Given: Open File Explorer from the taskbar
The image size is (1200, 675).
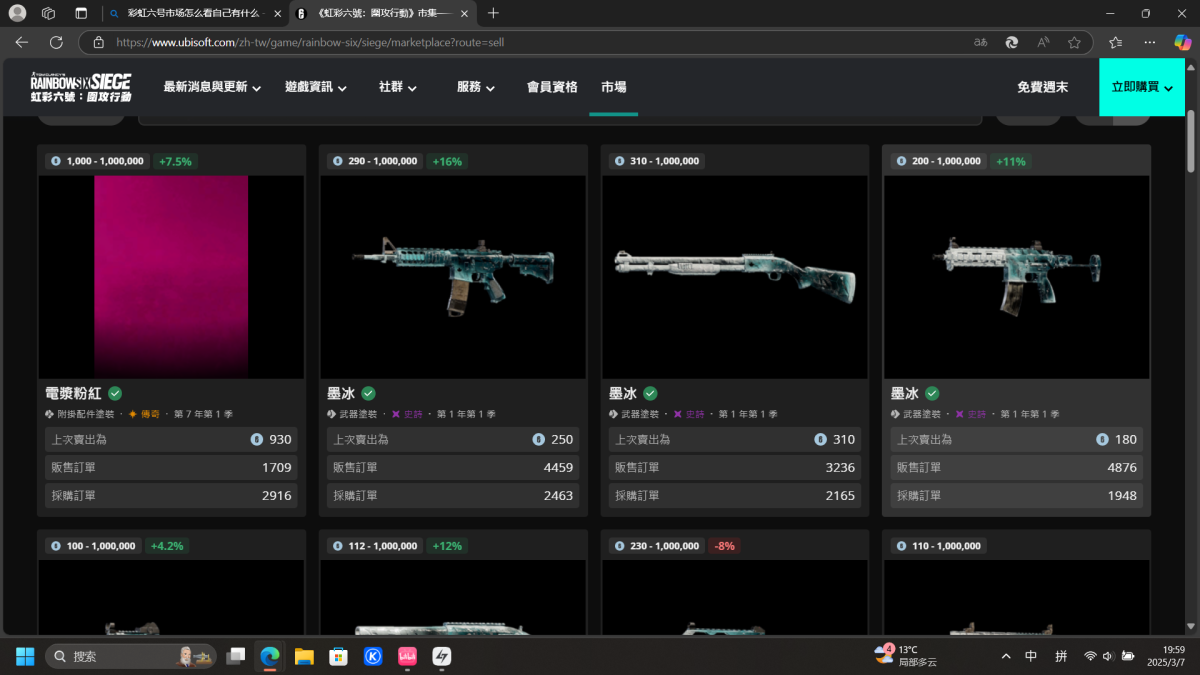Looking at the screenshot, I should (304, 656).
